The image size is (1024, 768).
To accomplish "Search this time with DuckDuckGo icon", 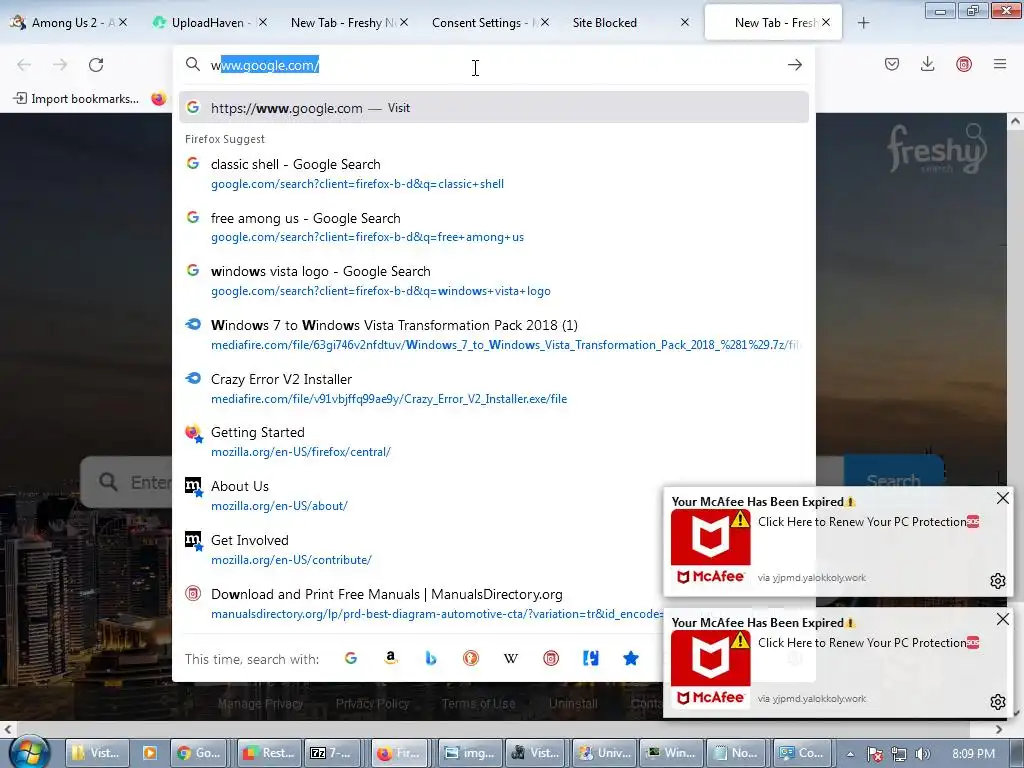I will coord(470,658).
